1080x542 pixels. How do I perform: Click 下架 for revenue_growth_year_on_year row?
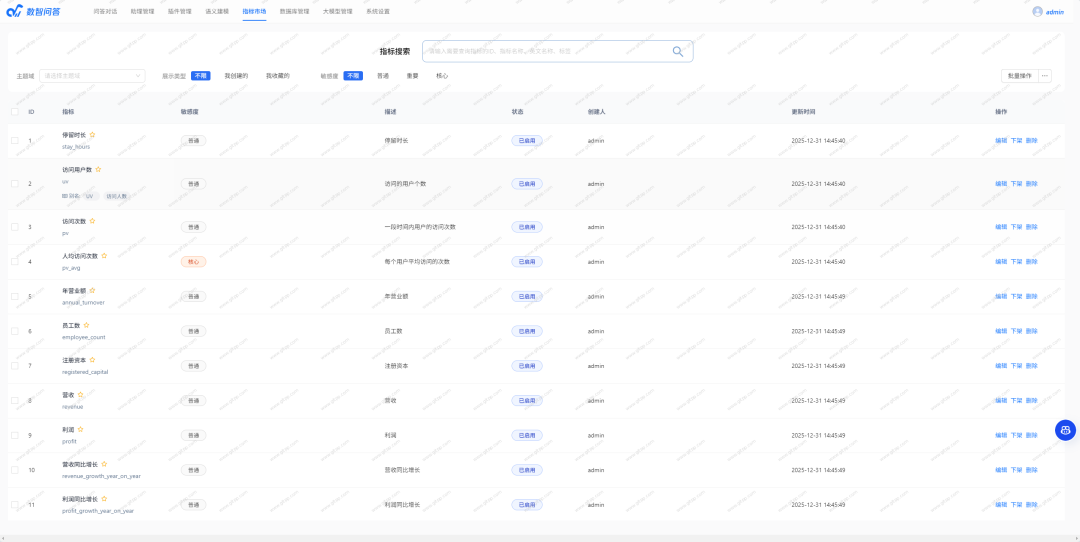point(1016,470)
